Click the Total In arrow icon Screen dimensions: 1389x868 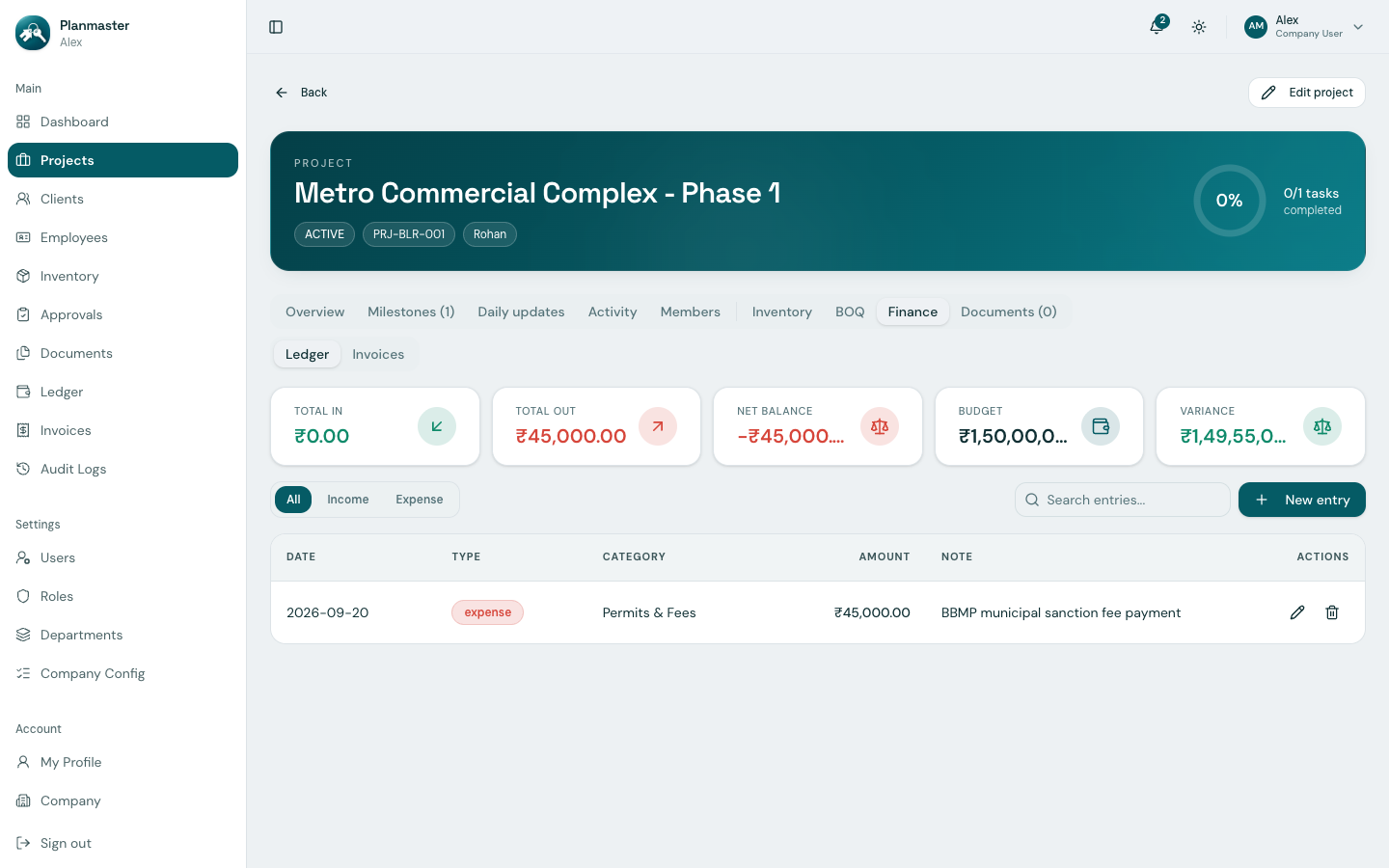(x=437, y=426)
